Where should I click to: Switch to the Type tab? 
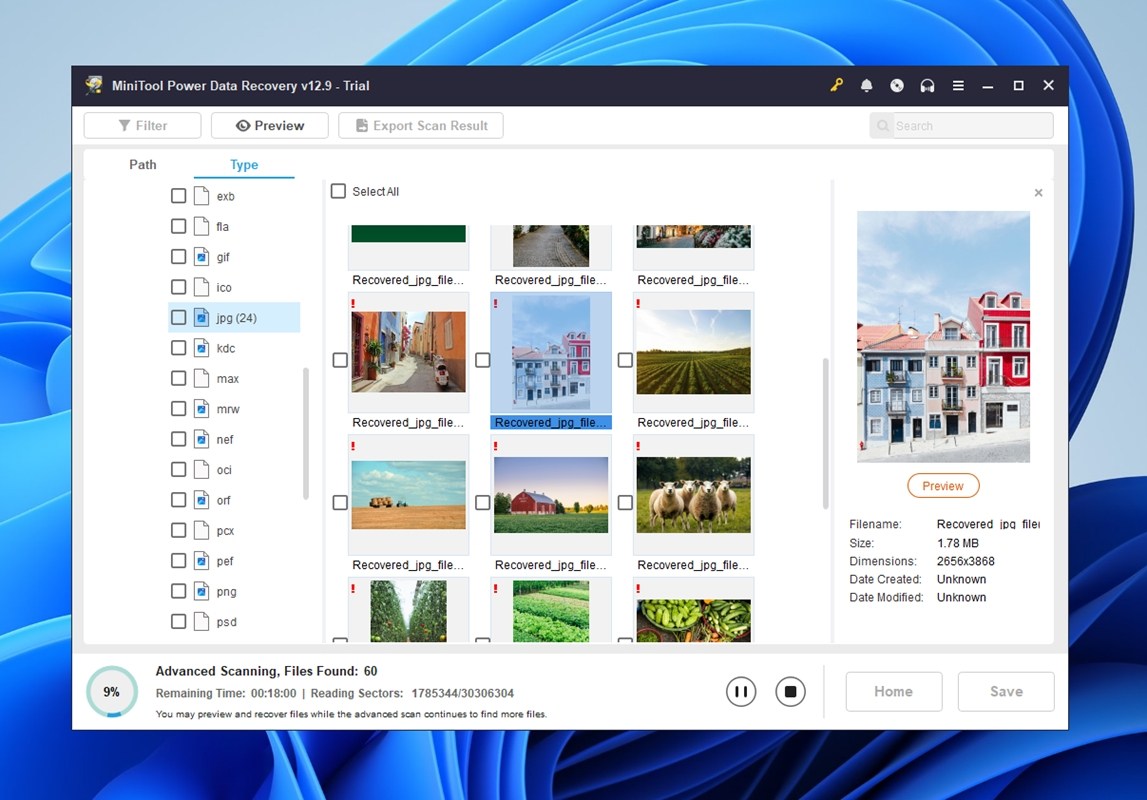[x=244, y=165]
